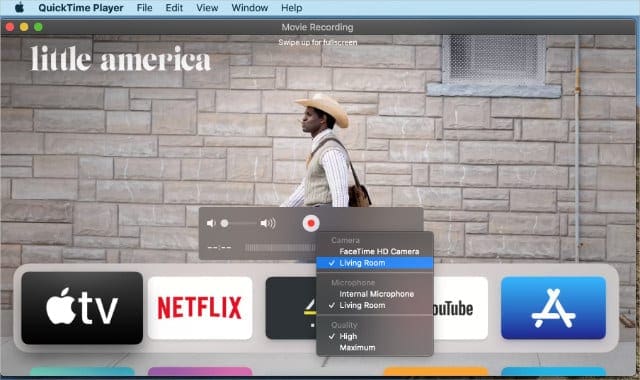Minimize the Movie Recording window
This screenshot has width=640, height=380.
[24, 27]
